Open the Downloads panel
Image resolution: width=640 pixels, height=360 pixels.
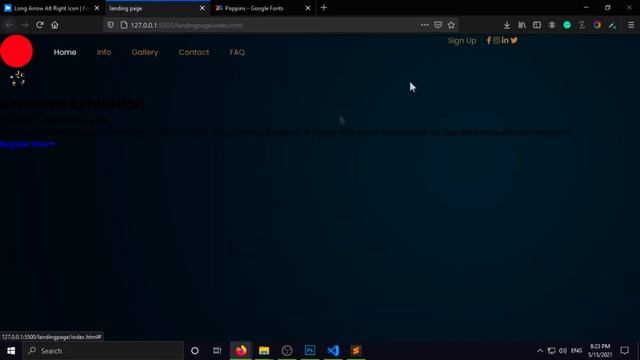pyautogui.click(x=507, y=25)
